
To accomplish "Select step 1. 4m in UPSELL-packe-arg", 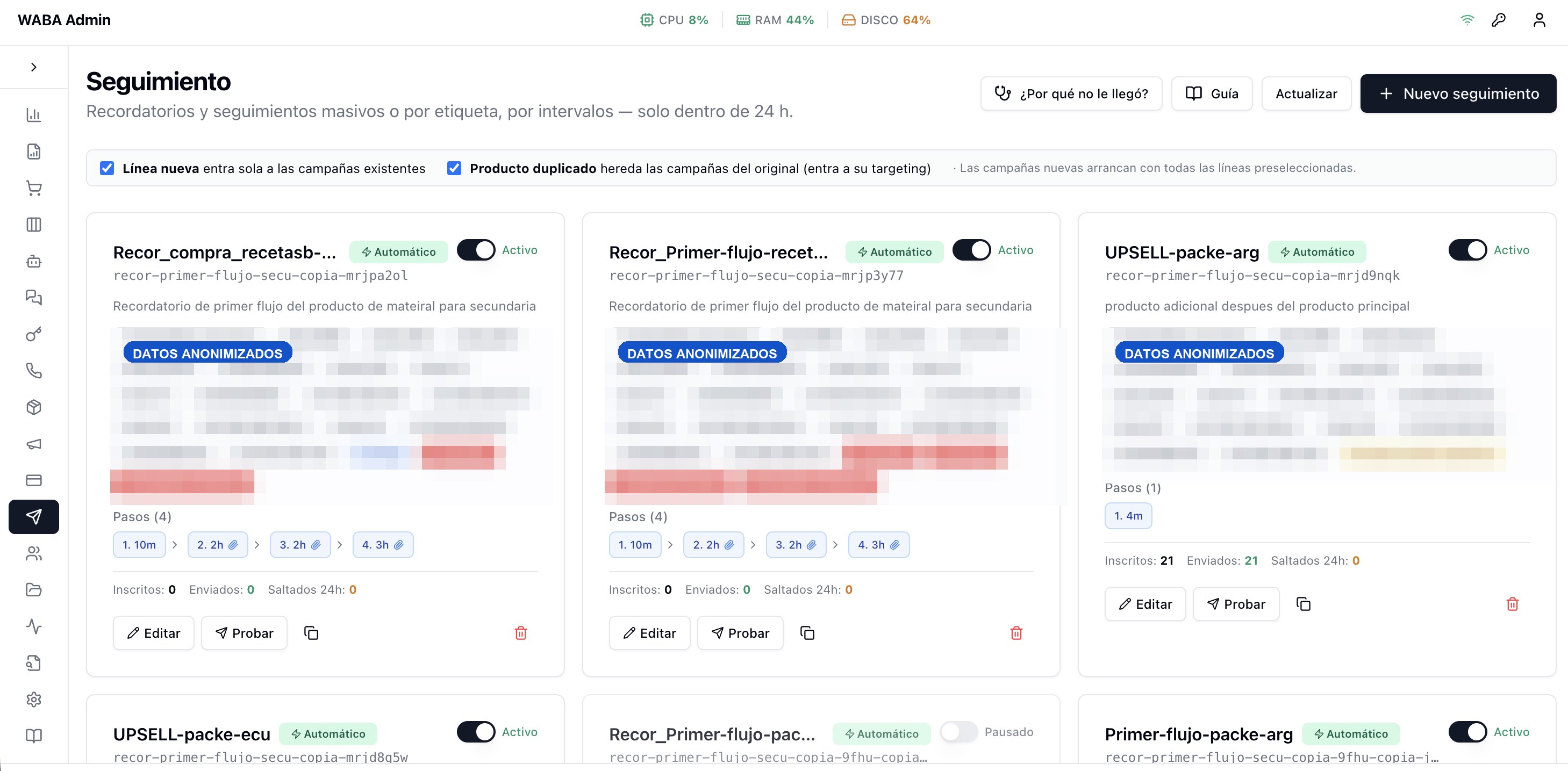I will [1128, 515].
